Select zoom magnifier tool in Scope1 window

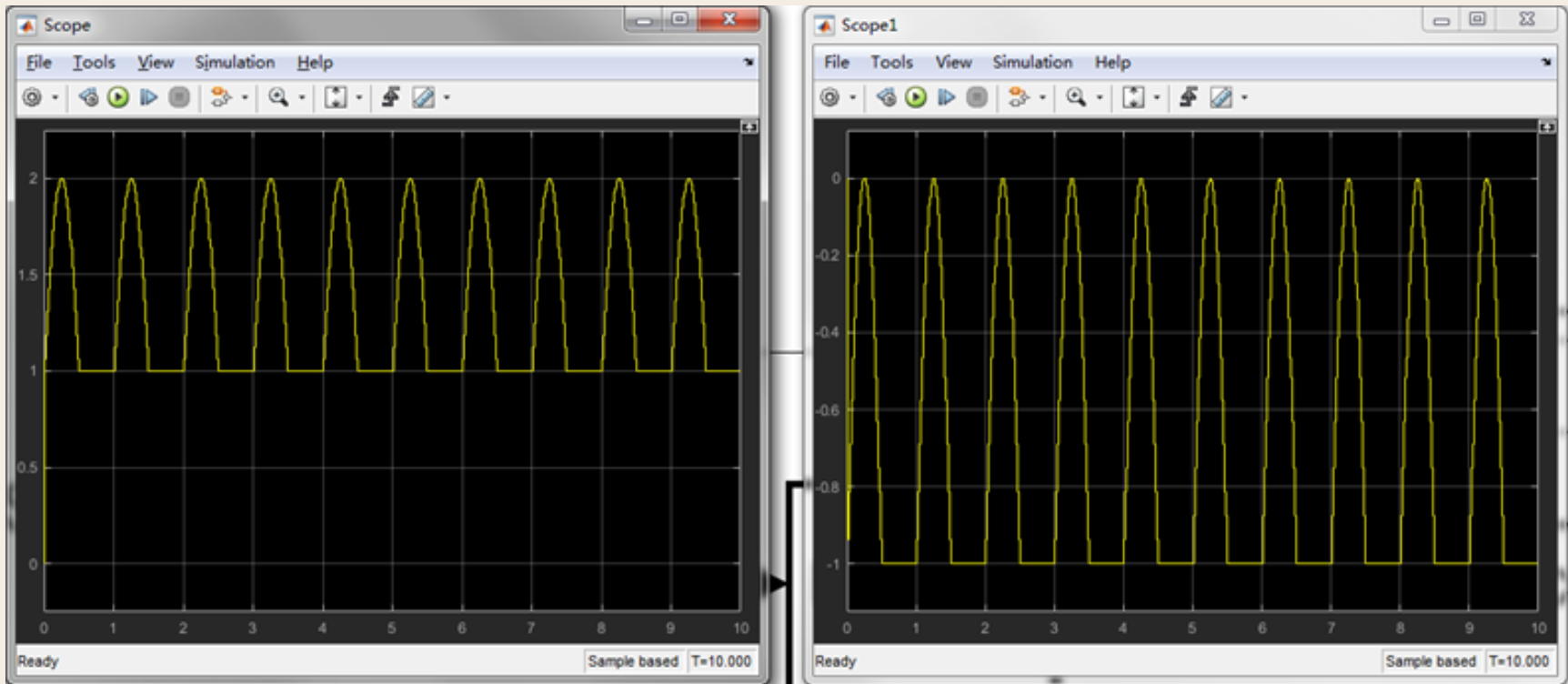pos(1076,97)
